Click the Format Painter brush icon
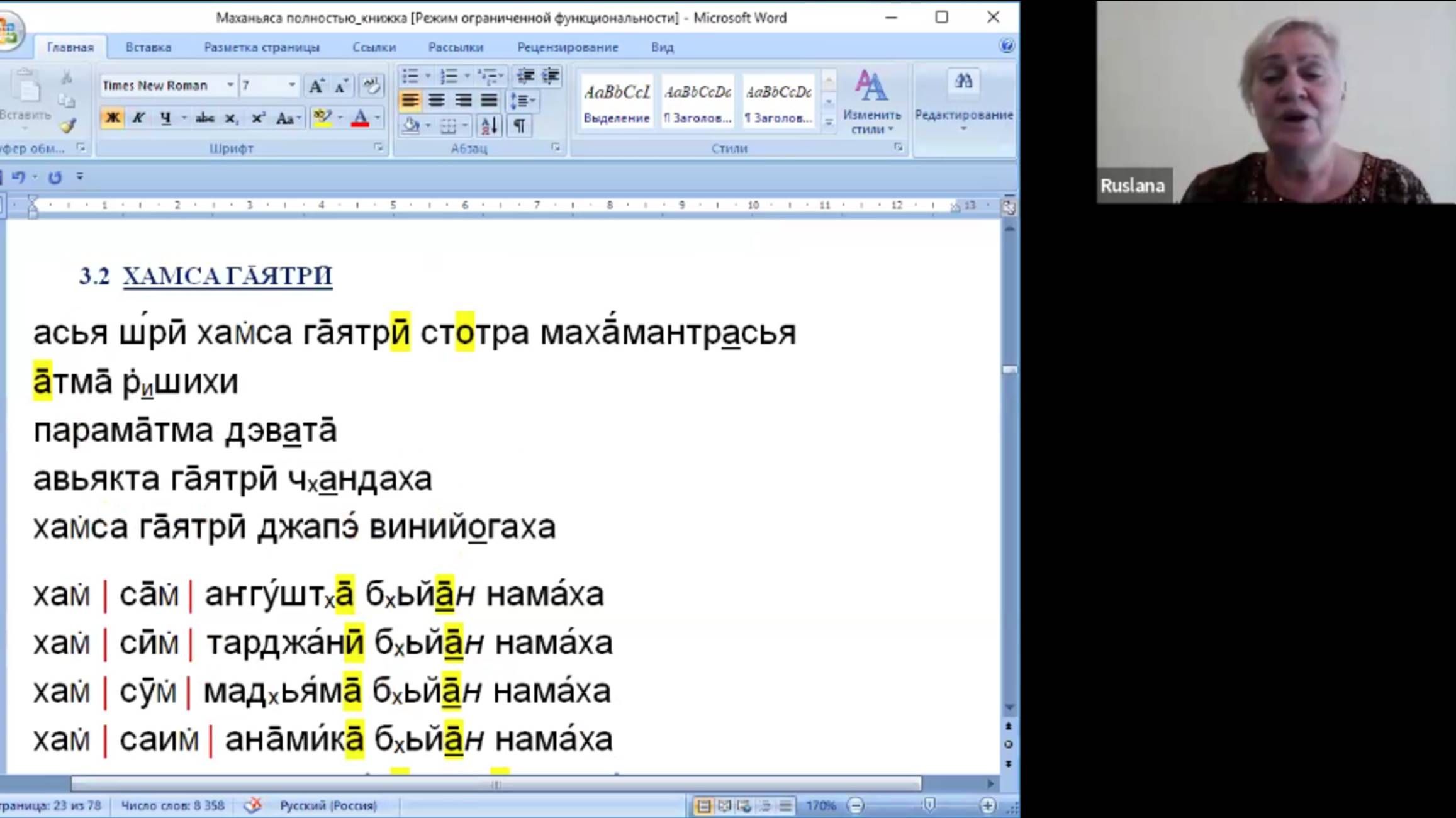The height and width of the screenshot is (818, 1456). [x=68, y=126]
